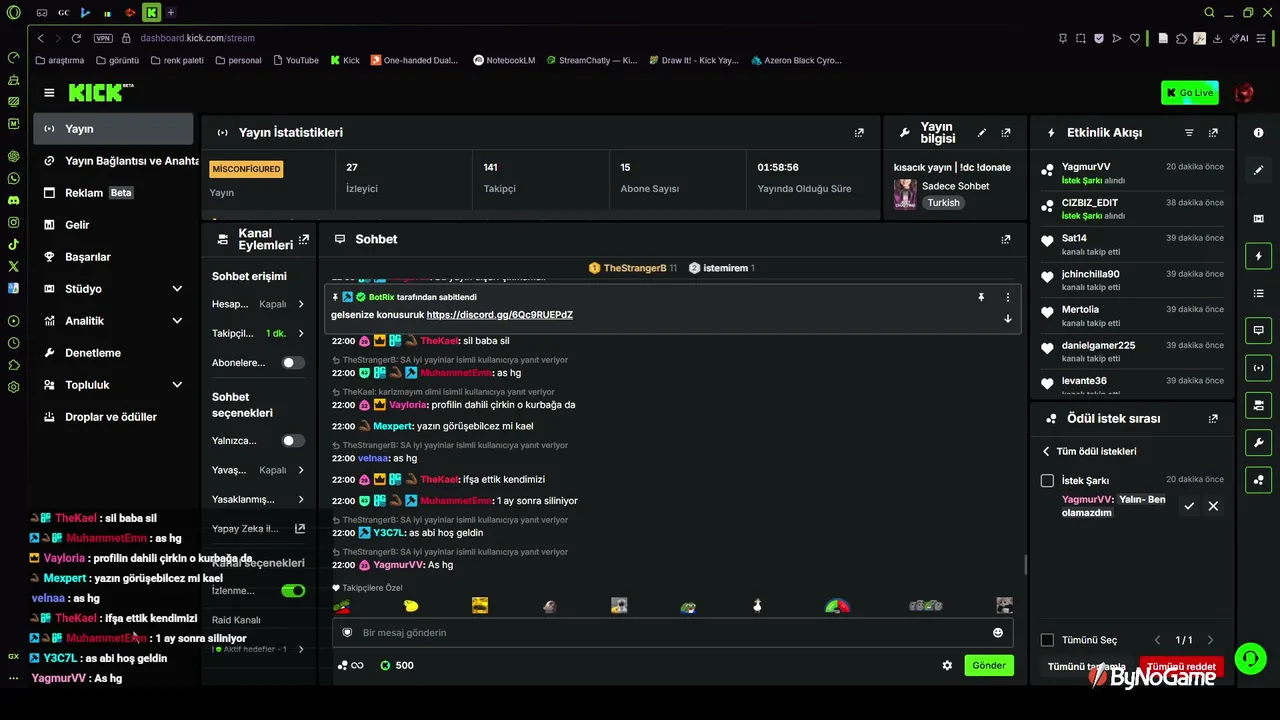
Task: Open the Hesap chat access setting
Action: pos(258,304)
